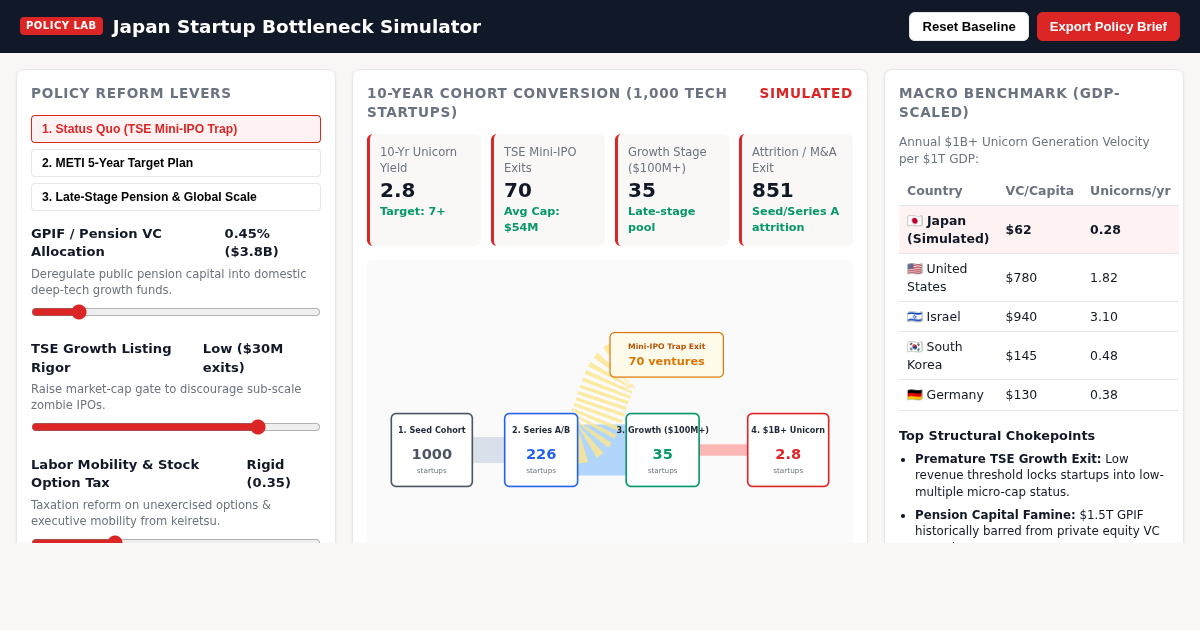
Task: Click the Series A/B node showing 226
Action: (x=541, y=450)
